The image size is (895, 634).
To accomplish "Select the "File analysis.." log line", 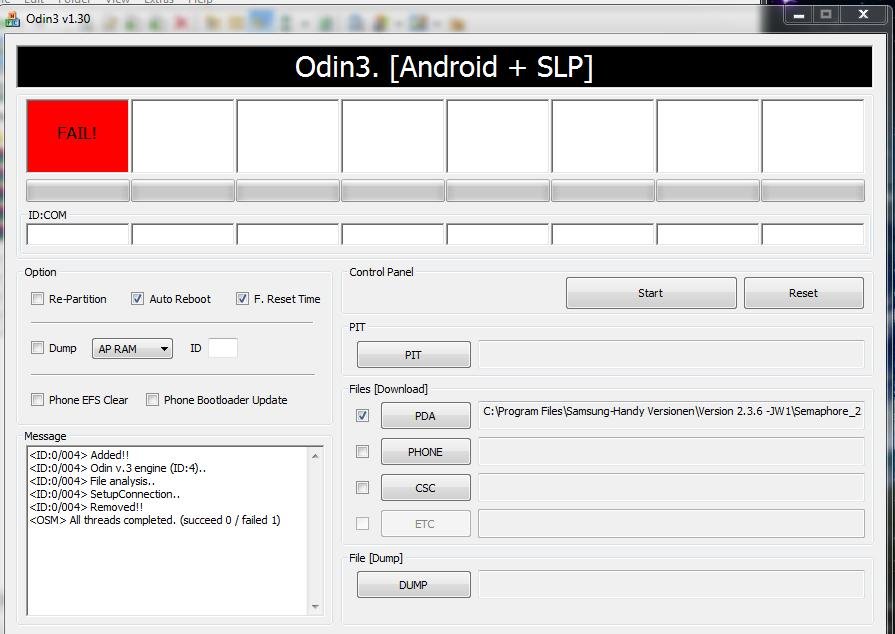I will point(92,481).
